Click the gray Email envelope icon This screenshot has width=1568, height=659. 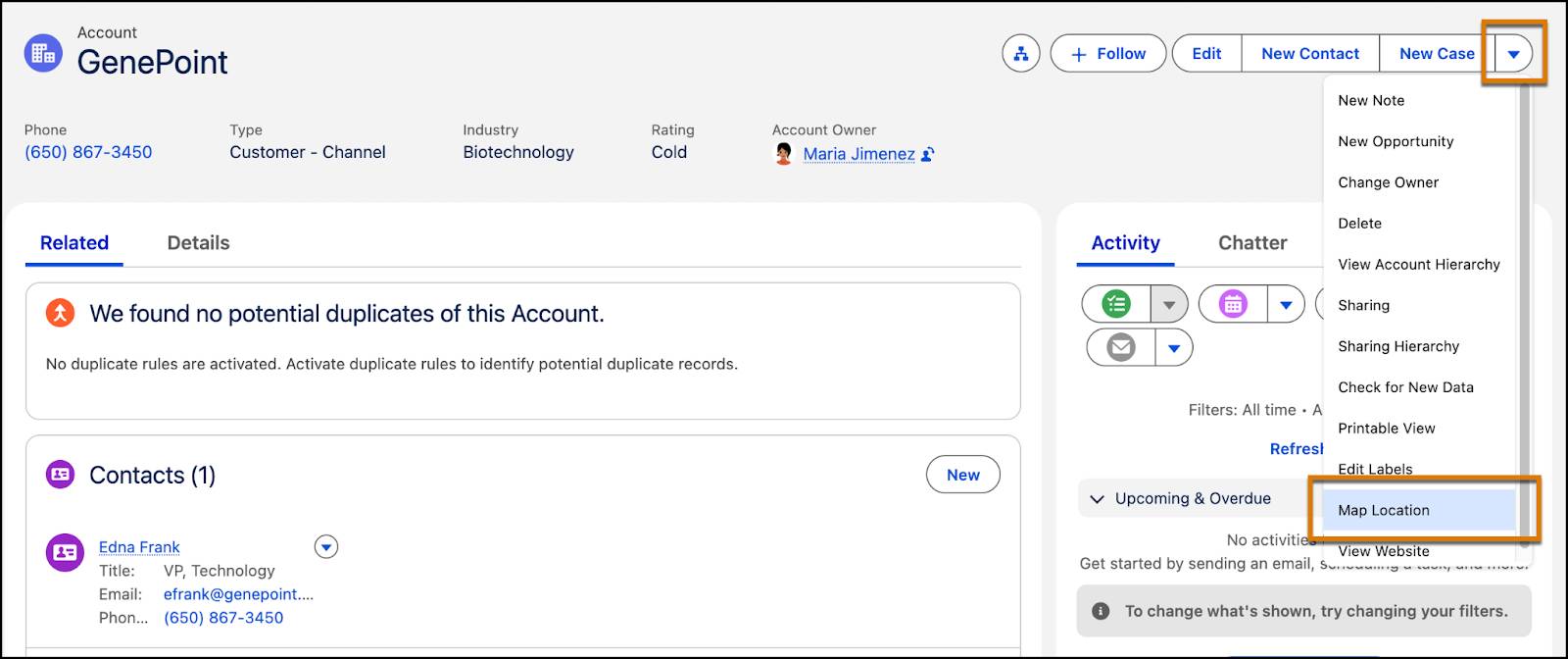[1121, 347]
